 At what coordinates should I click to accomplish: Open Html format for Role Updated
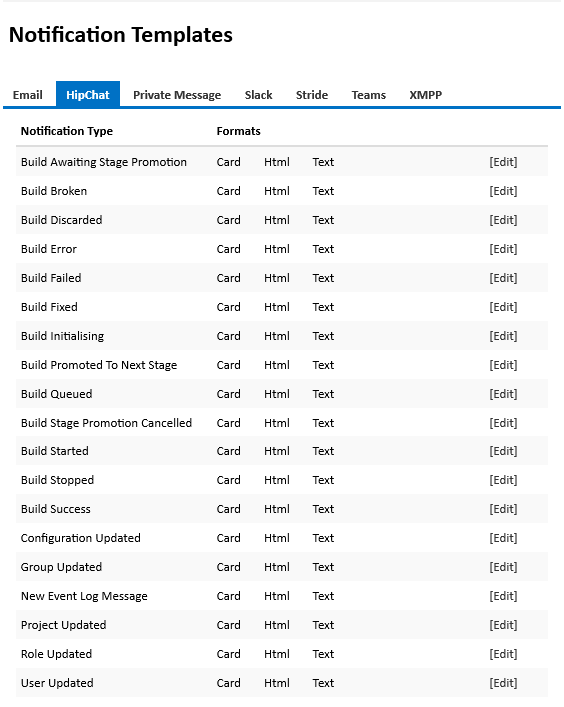pos(277,654)
